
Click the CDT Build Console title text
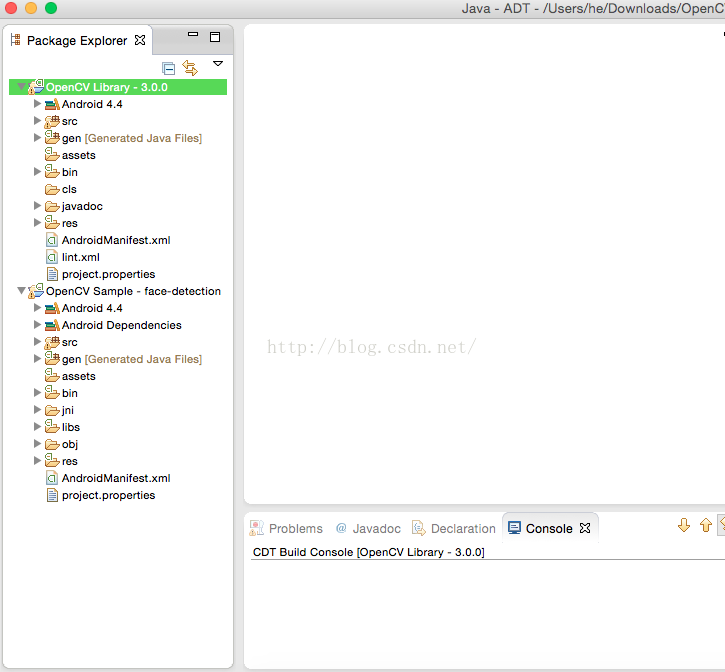[x=369, y=552]
